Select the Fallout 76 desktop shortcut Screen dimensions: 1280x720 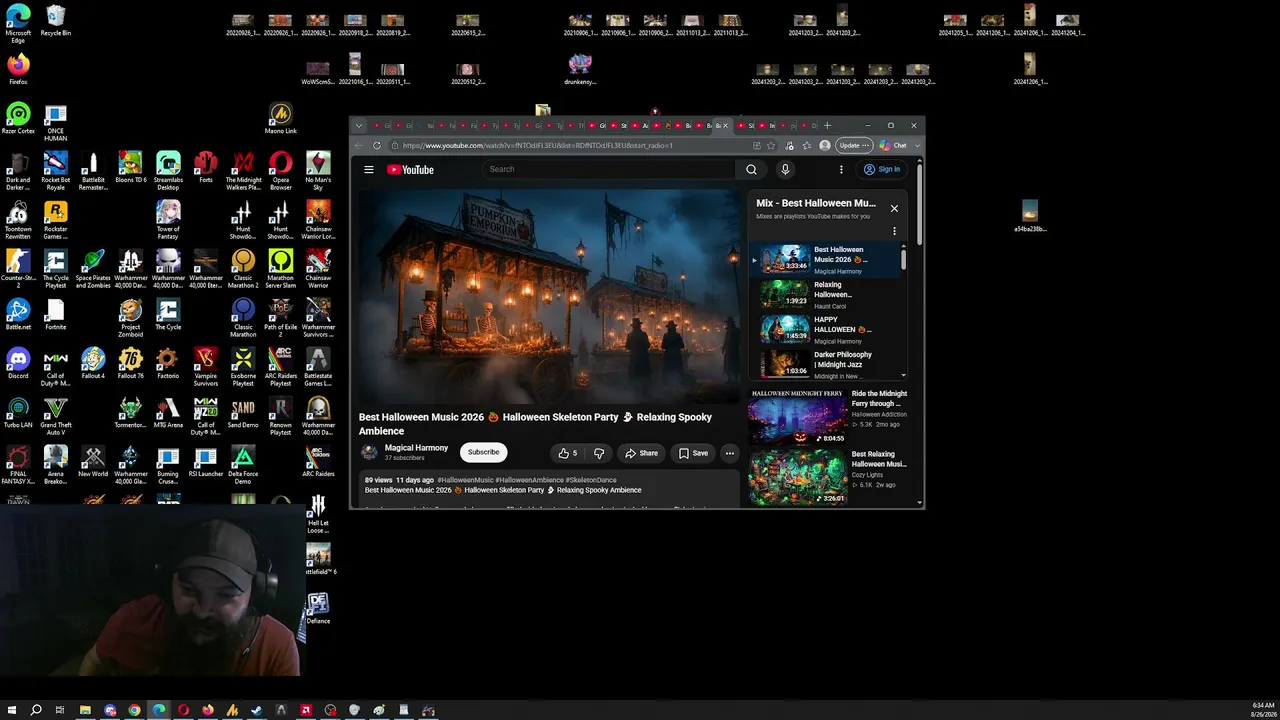[131, 363]
